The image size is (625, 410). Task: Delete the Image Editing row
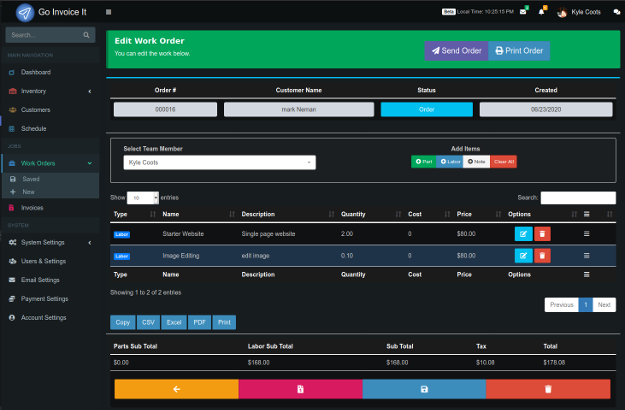[542, 255]
